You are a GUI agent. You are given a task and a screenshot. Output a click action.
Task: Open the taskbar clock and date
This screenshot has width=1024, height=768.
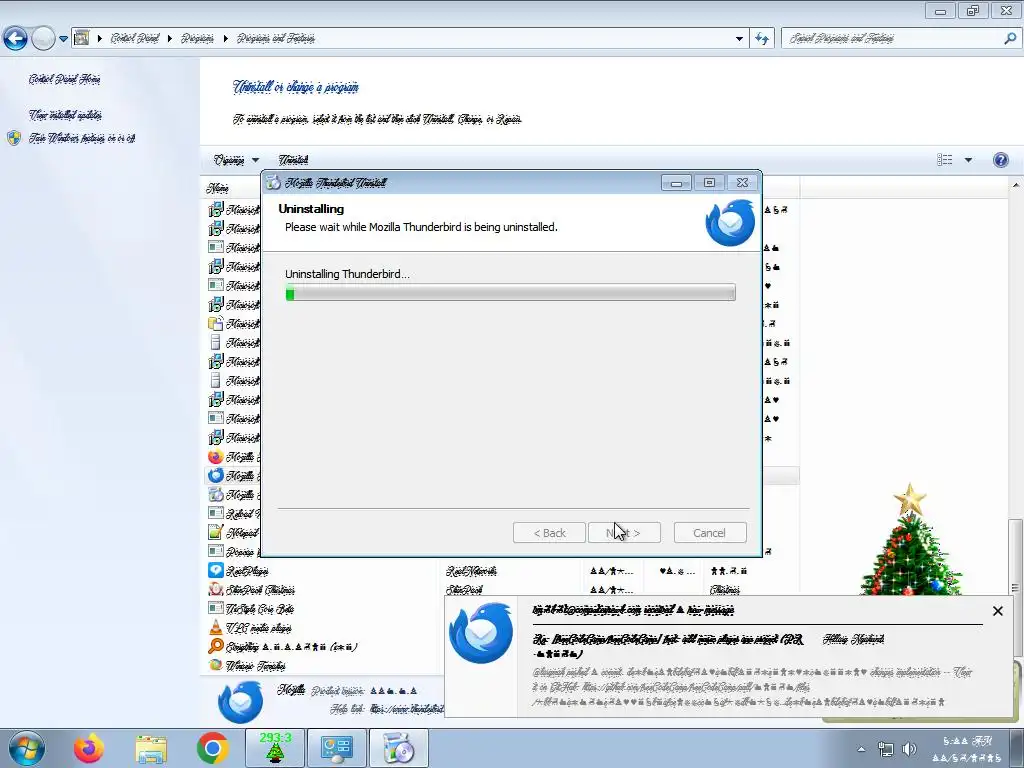(967, 749)
